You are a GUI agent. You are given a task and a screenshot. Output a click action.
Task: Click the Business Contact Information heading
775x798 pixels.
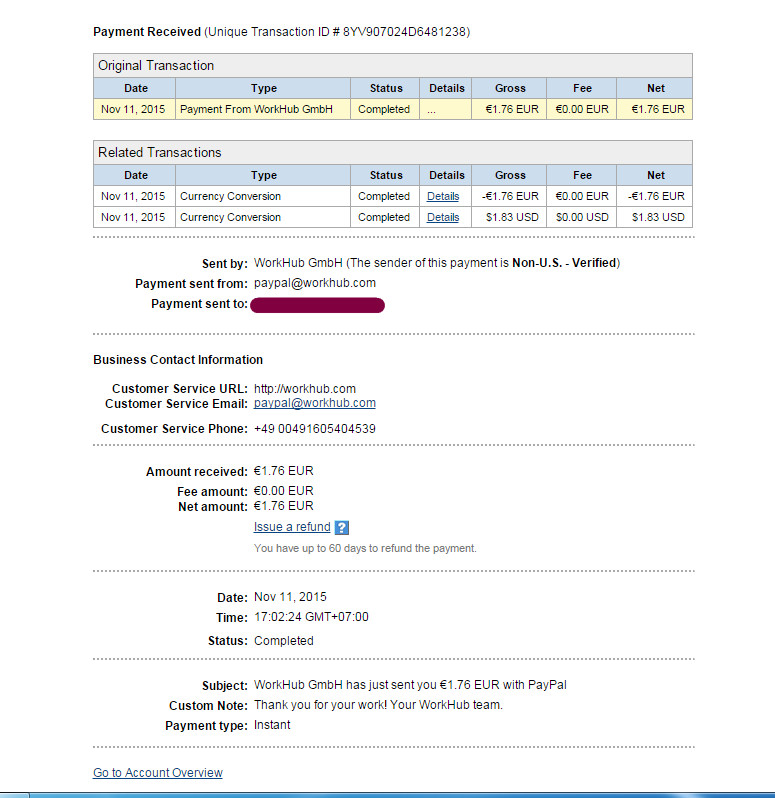tap(178, 360)
